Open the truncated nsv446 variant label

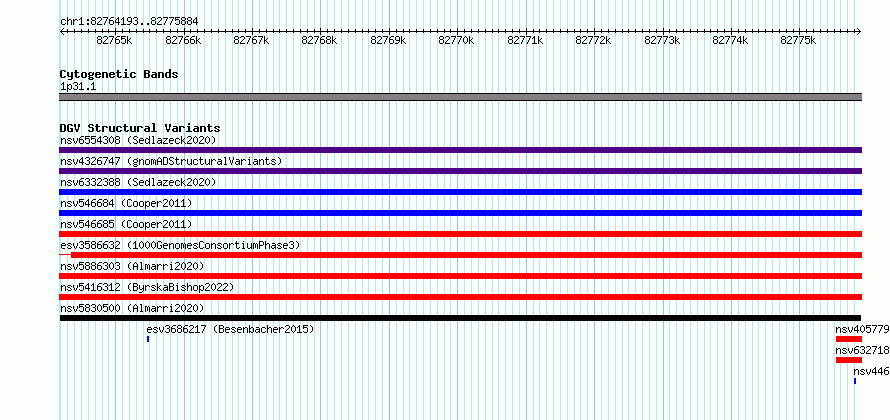(x=871, y=371)
